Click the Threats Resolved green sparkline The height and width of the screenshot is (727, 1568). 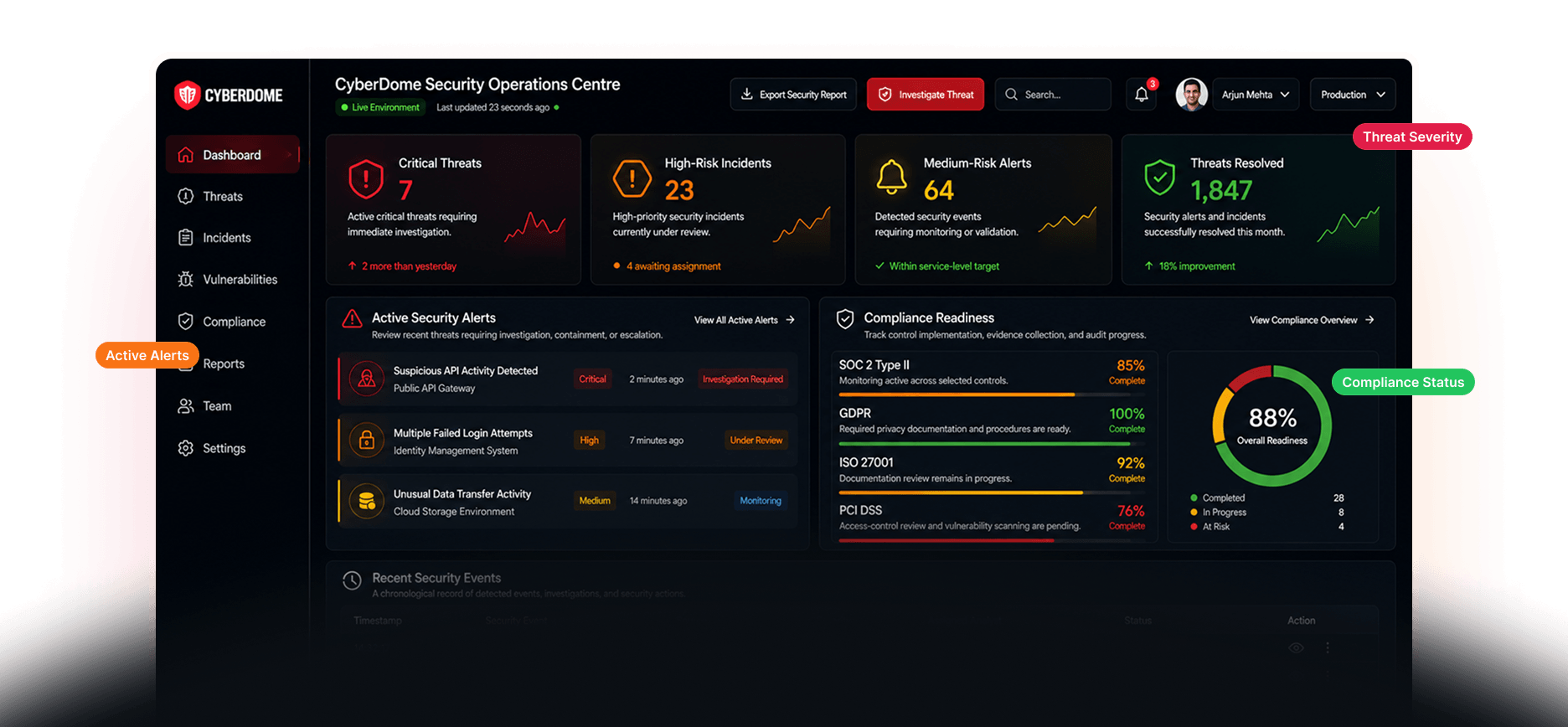pos(1348,224)
